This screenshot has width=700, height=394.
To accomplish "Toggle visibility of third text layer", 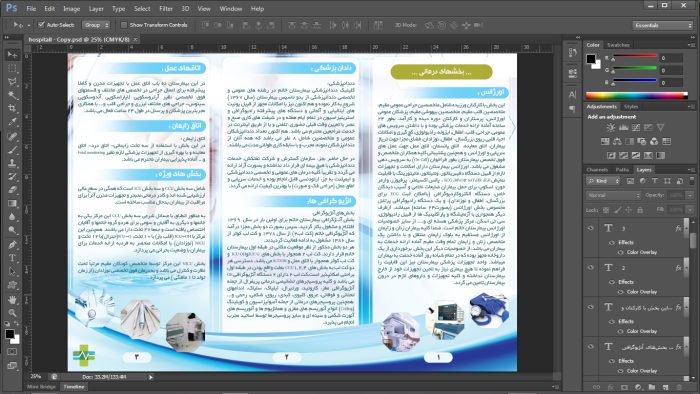I will point(591,307).
